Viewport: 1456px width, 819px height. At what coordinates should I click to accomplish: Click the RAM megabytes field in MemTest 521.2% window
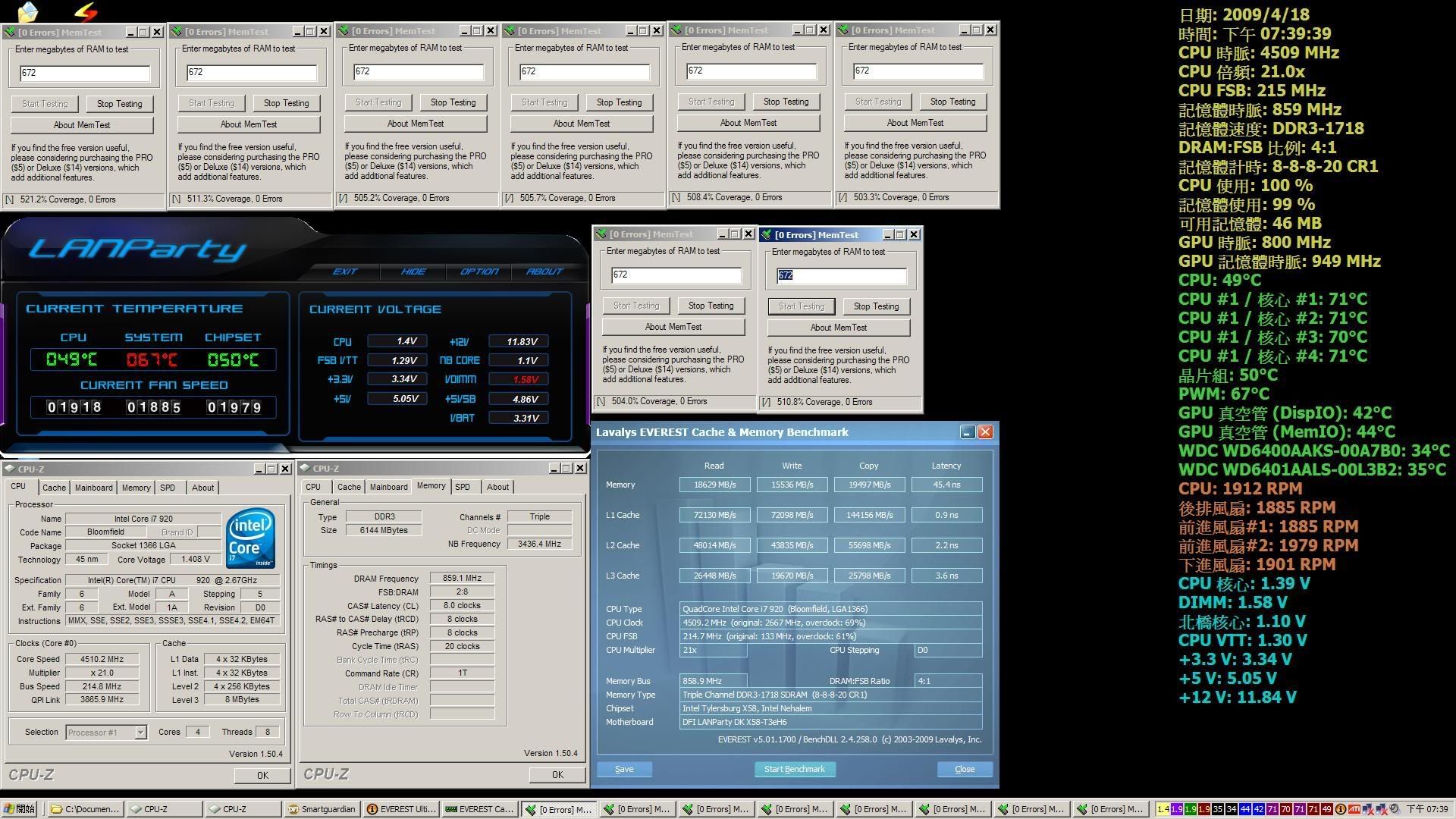pyautogui.click(x=85, y=73)
